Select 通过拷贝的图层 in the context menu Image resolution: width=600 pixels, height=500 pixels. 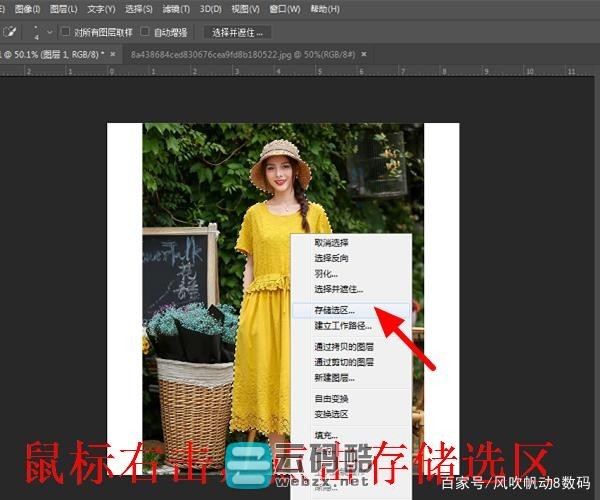[x=344, y=346]
